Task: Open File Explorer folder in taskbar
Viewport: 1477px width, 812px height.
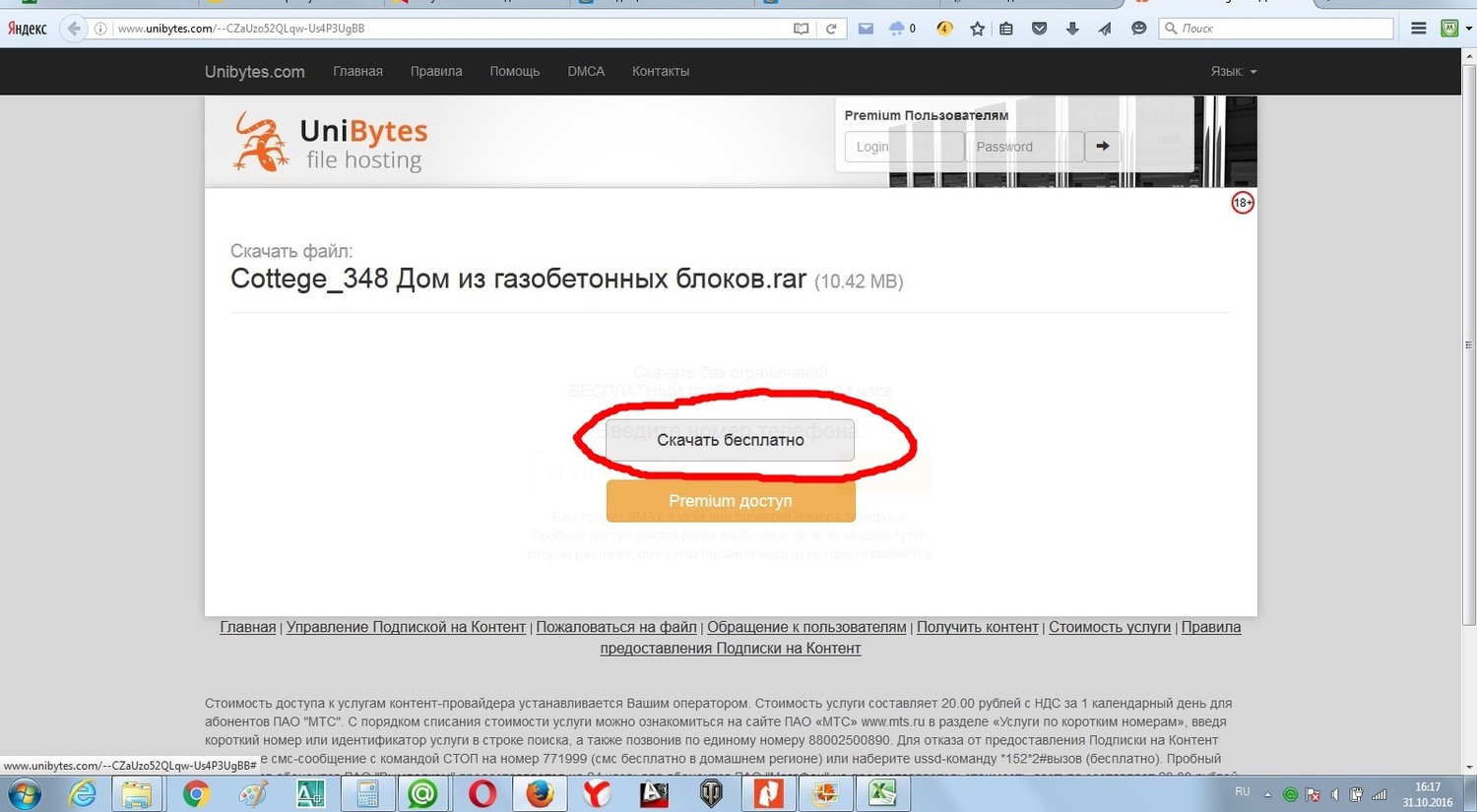Action: [137, 793]
